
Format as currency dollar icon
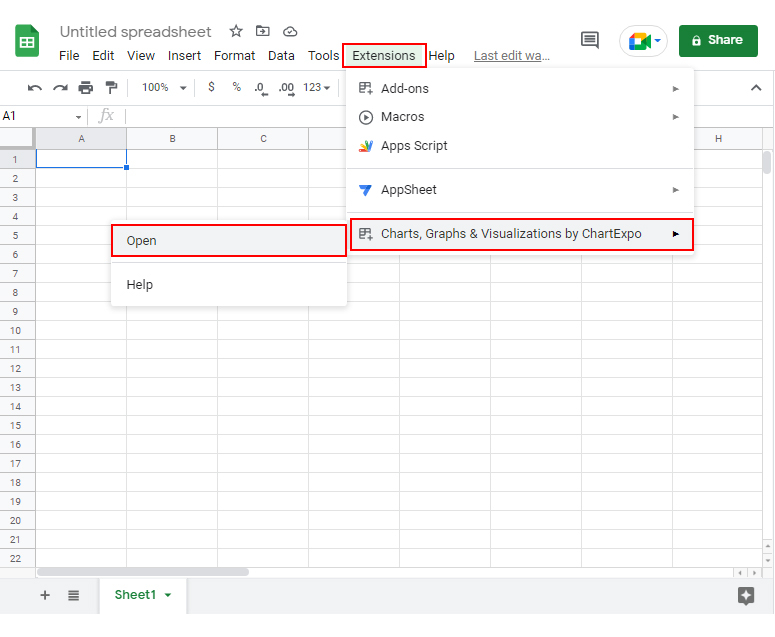point(212,87)
